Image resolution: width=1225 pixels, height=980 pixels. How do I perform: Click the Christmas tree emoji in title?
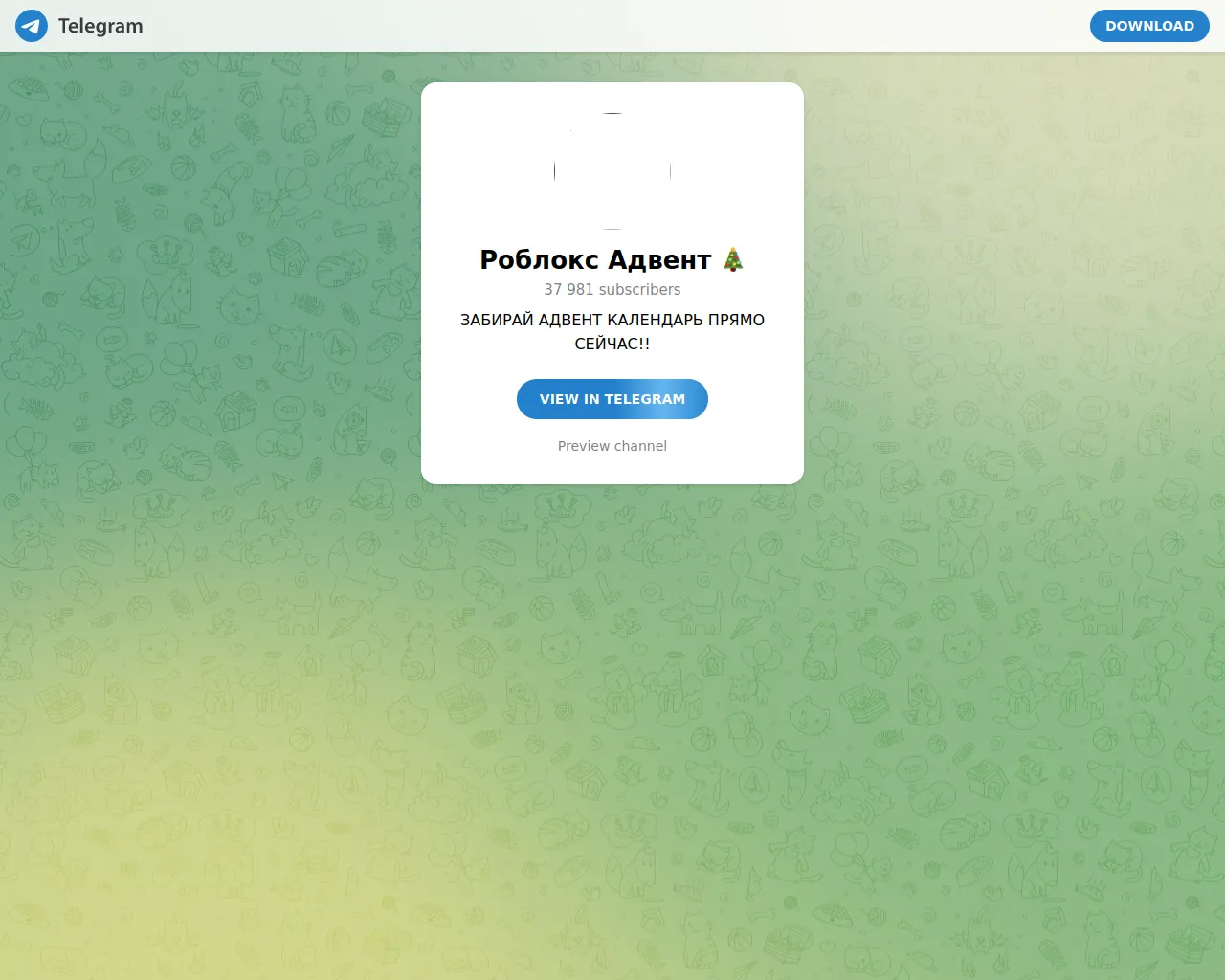tap(733, 259)
